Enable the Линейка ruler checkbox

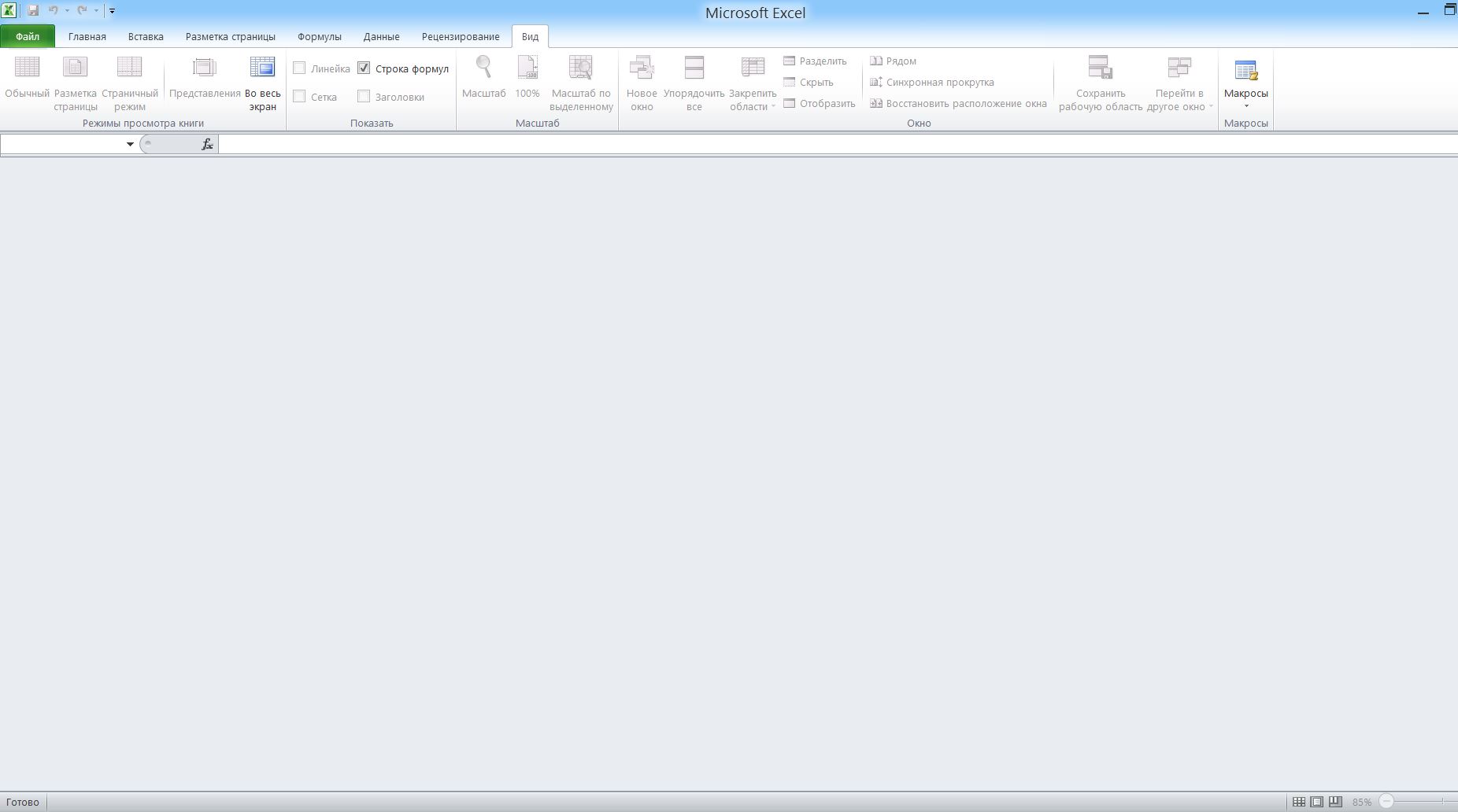coord(299,68)
